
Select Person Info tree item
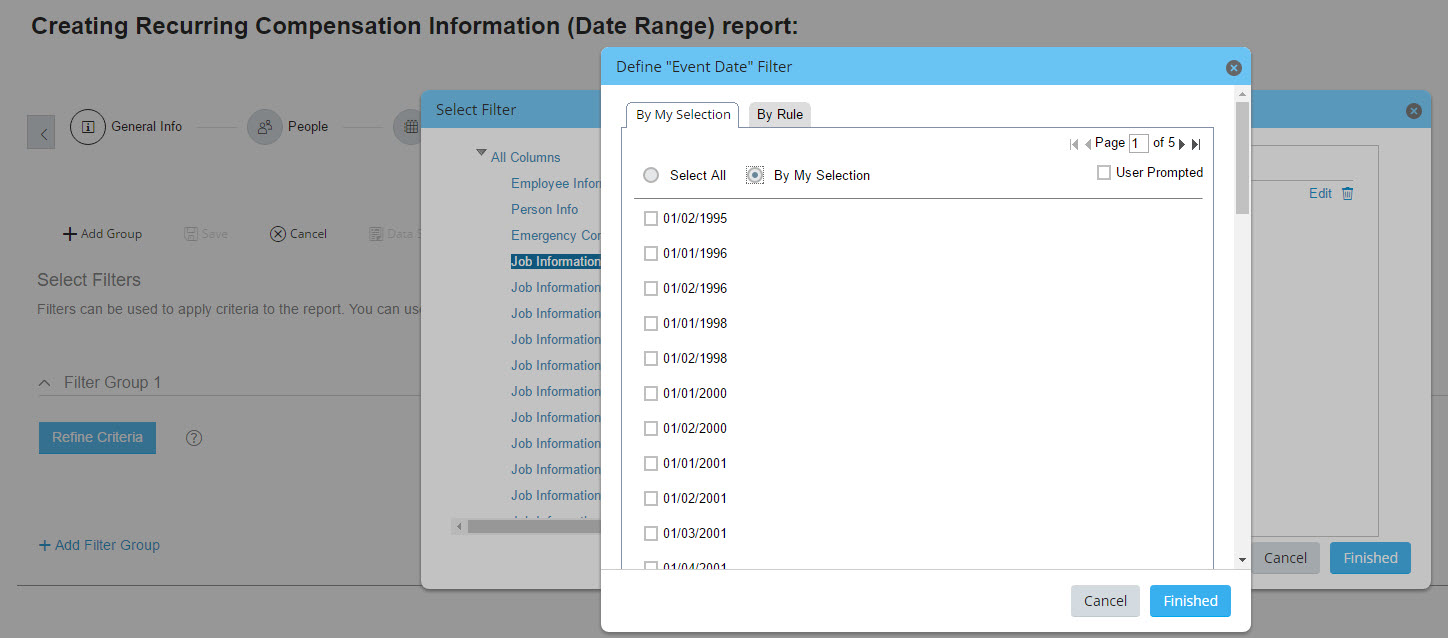coord(545,209)
